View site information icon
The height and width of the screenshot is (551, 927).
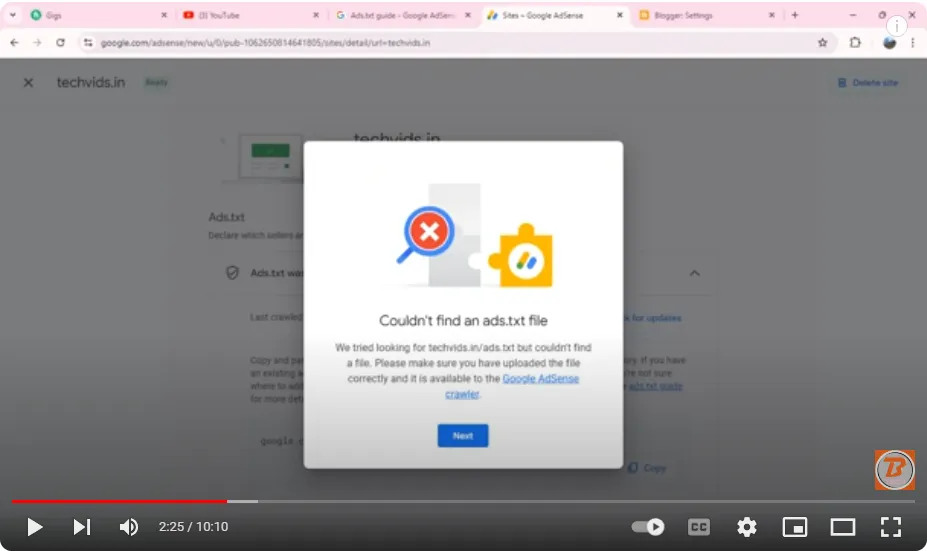pos(88,43)
